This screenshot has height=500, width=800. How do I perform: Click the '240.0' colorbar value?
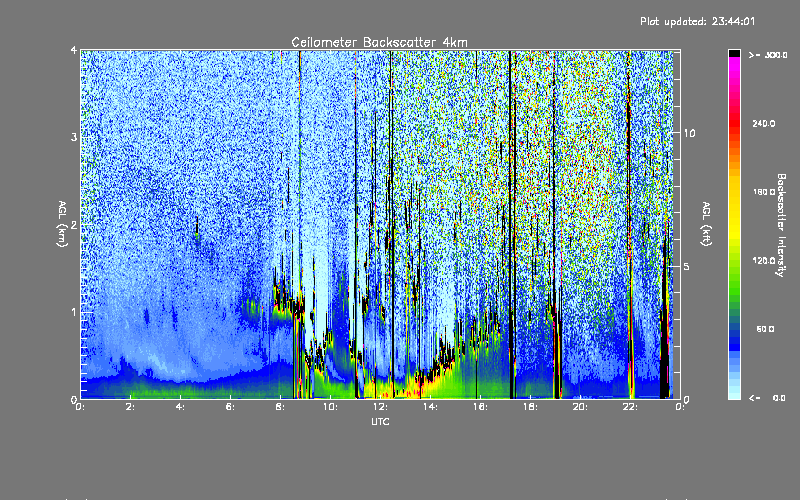click(764, 123)
